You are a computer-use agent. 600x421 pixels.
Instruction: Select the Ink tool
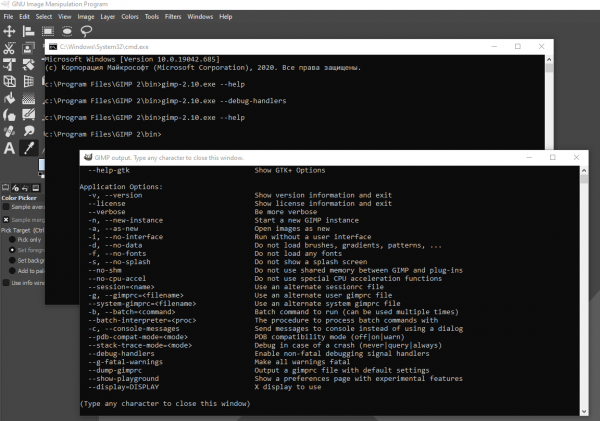pos(9,114)
